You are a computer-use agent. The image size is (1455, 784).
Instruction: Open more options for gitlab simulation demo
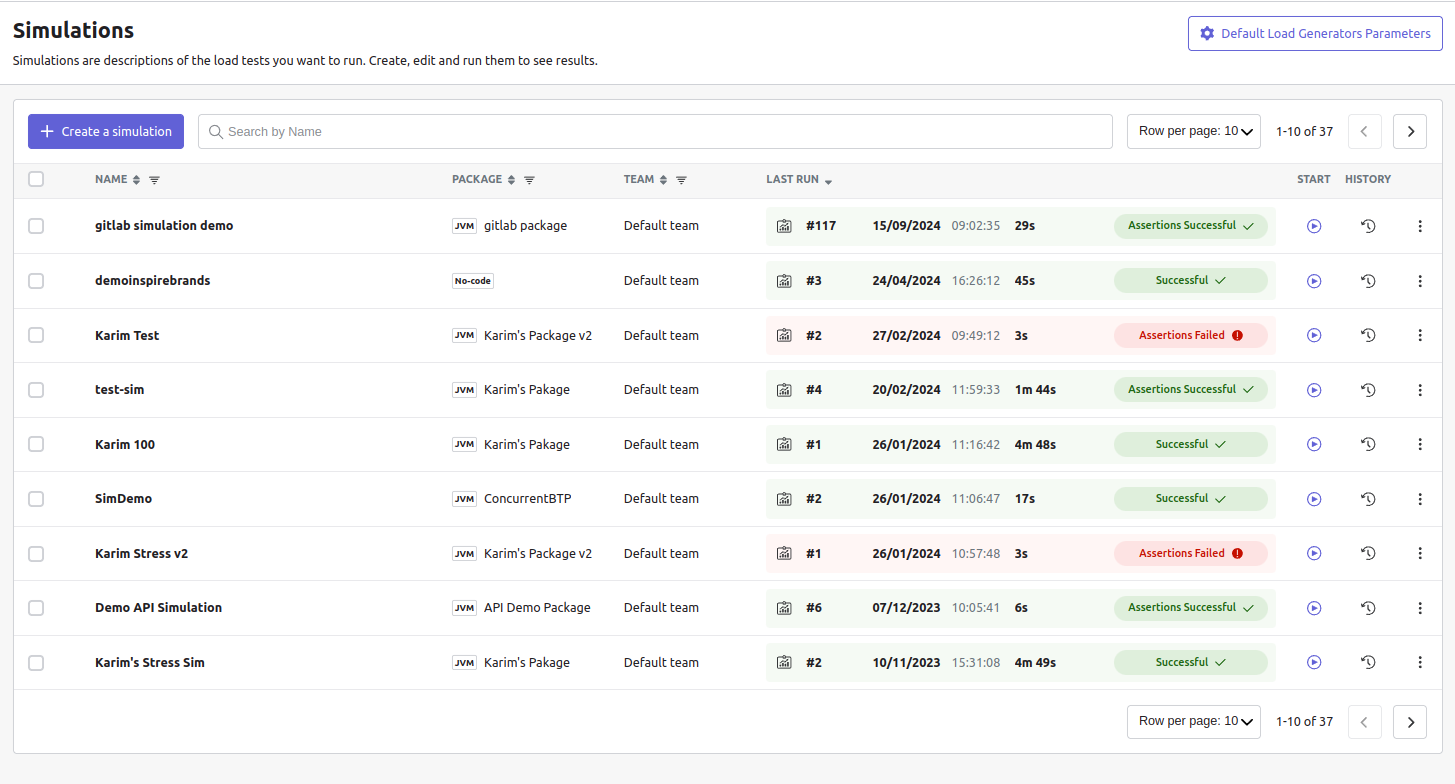pos(1420,226)
